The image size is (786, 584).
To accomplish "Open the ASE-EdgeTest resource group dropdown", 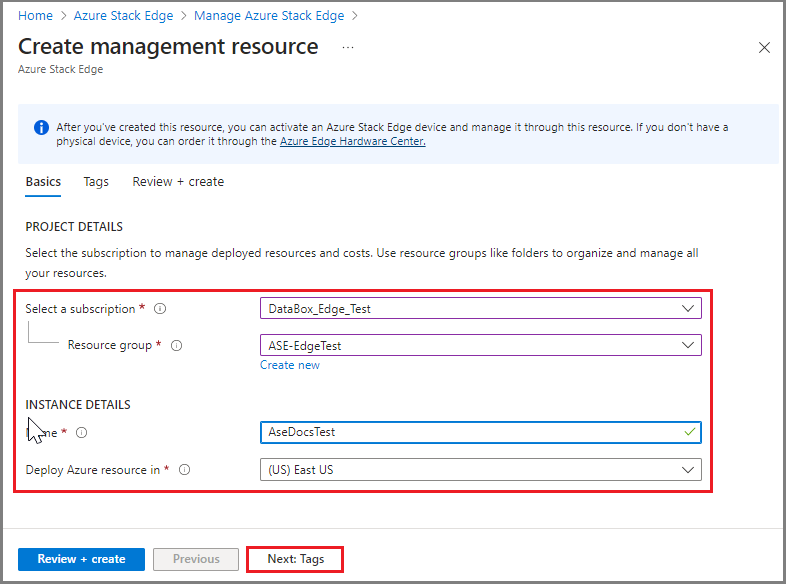I will point(481,345).
